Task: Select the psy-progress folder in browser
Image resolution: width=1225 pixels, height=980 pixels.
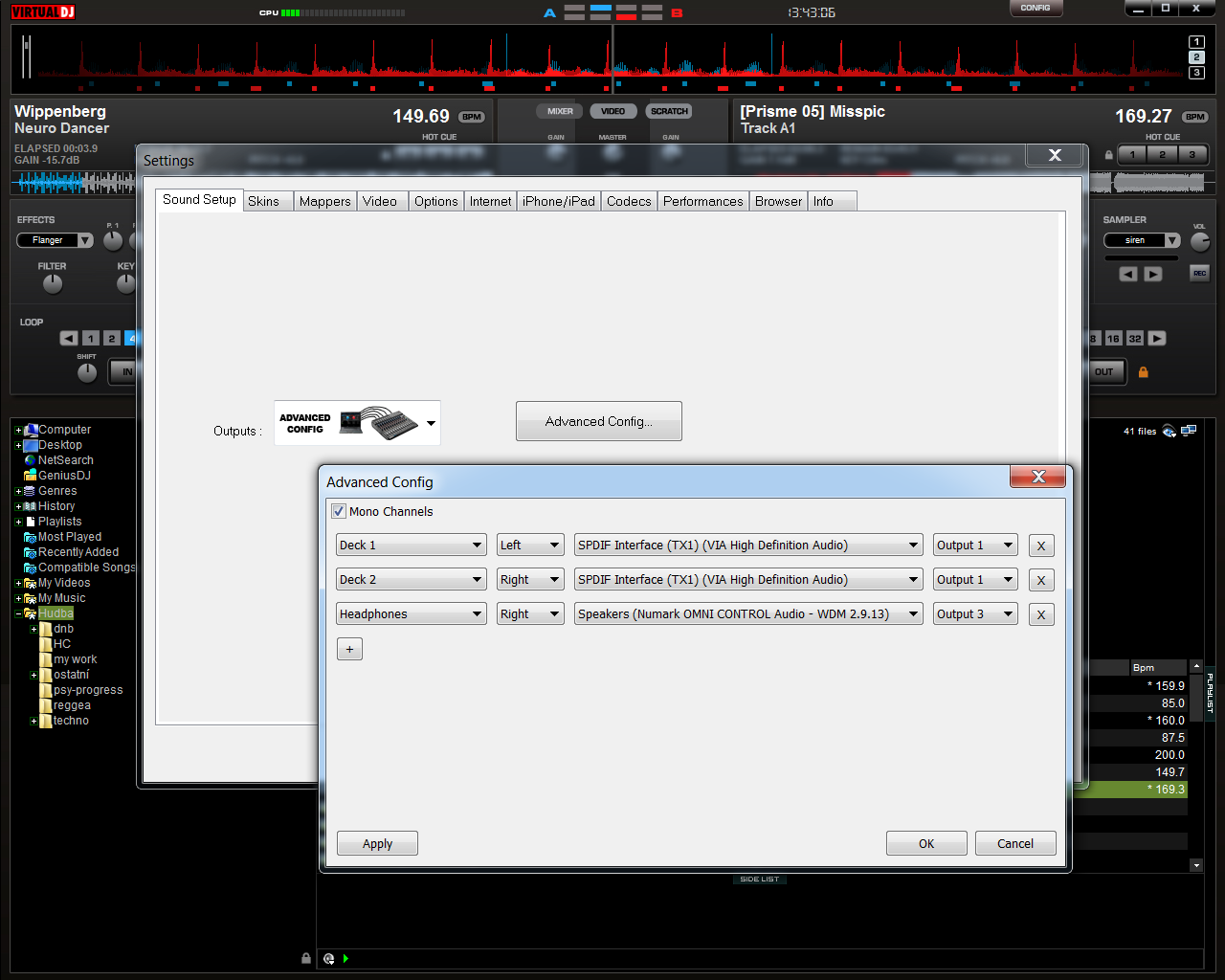Action: (x=88, y=690)
